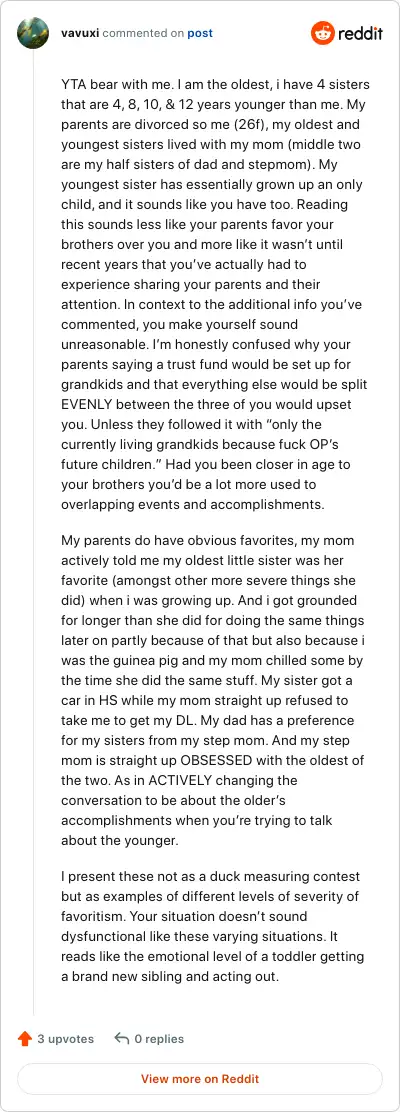Image resolution: width=400 pixels, height=1112 pixels.
Task: Click the "commented on" text in header
Action: click(143, 33)
